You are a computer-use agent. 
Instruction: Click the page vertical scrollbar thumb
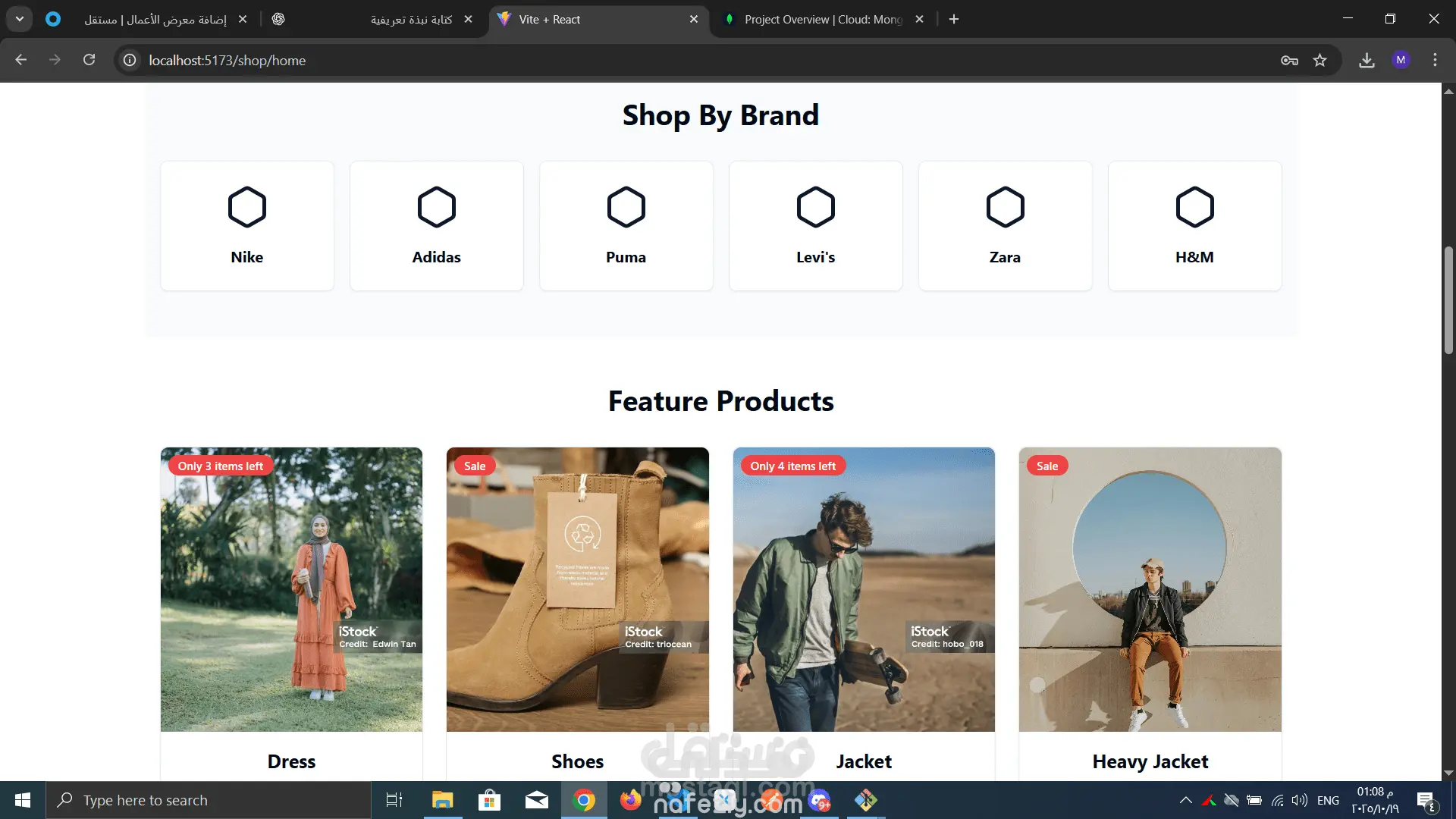(x=1448, y=300)
